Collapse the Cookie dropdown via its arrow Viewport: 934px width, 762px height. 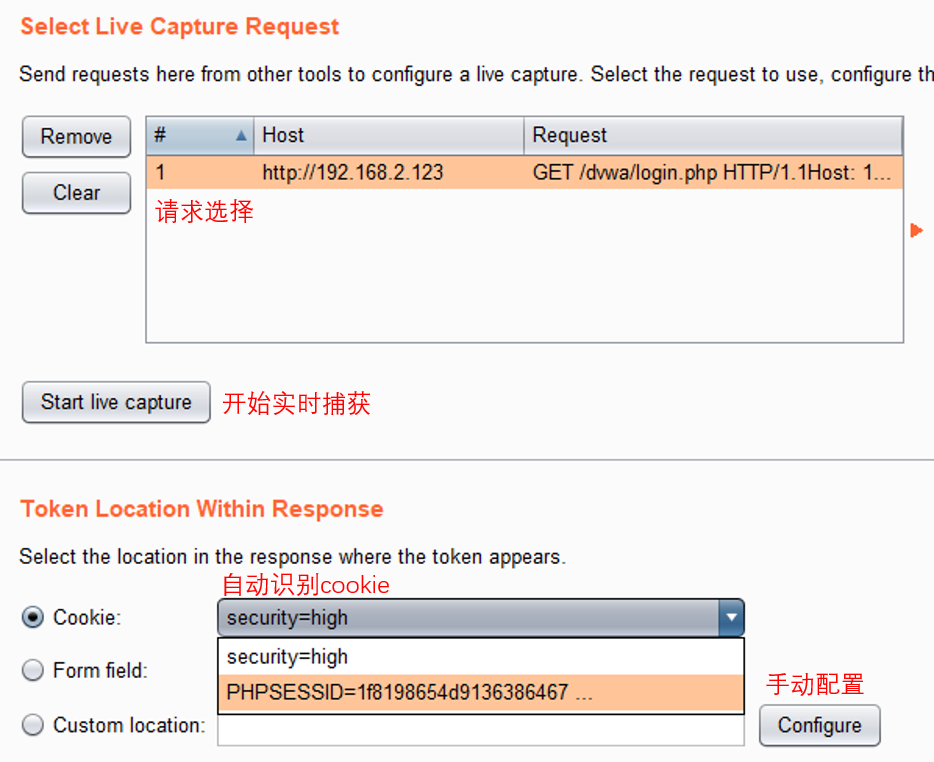(732, 618)
